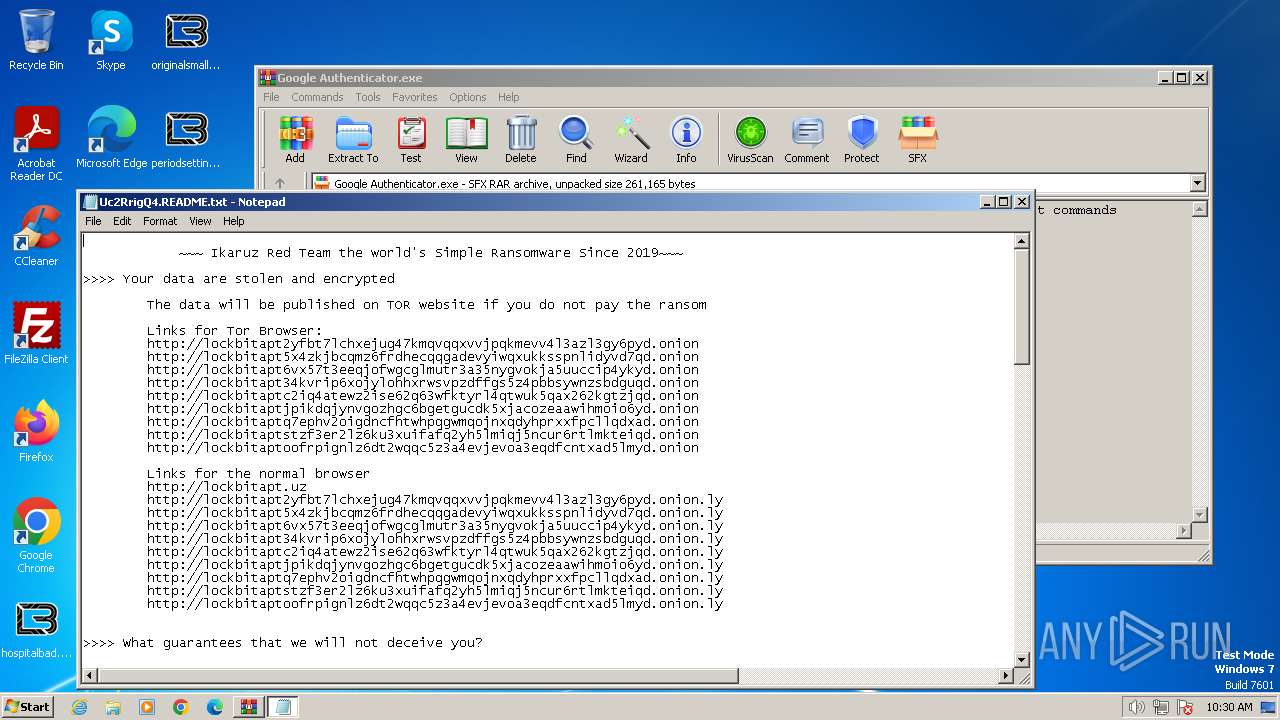Click Notepad vertical scrollbar up arrow
This screenshot has width=1280, height=720.
point(1022,241)
